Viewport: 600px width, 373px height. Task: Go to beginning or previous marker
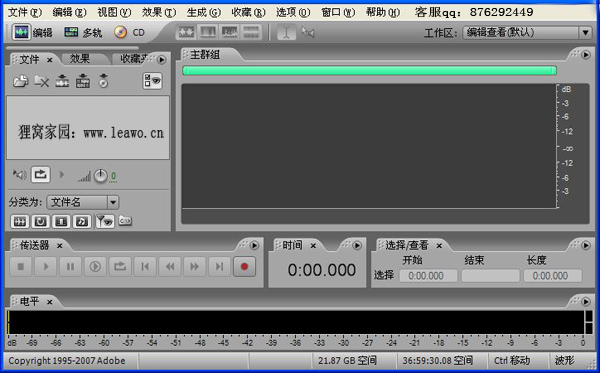145,266
